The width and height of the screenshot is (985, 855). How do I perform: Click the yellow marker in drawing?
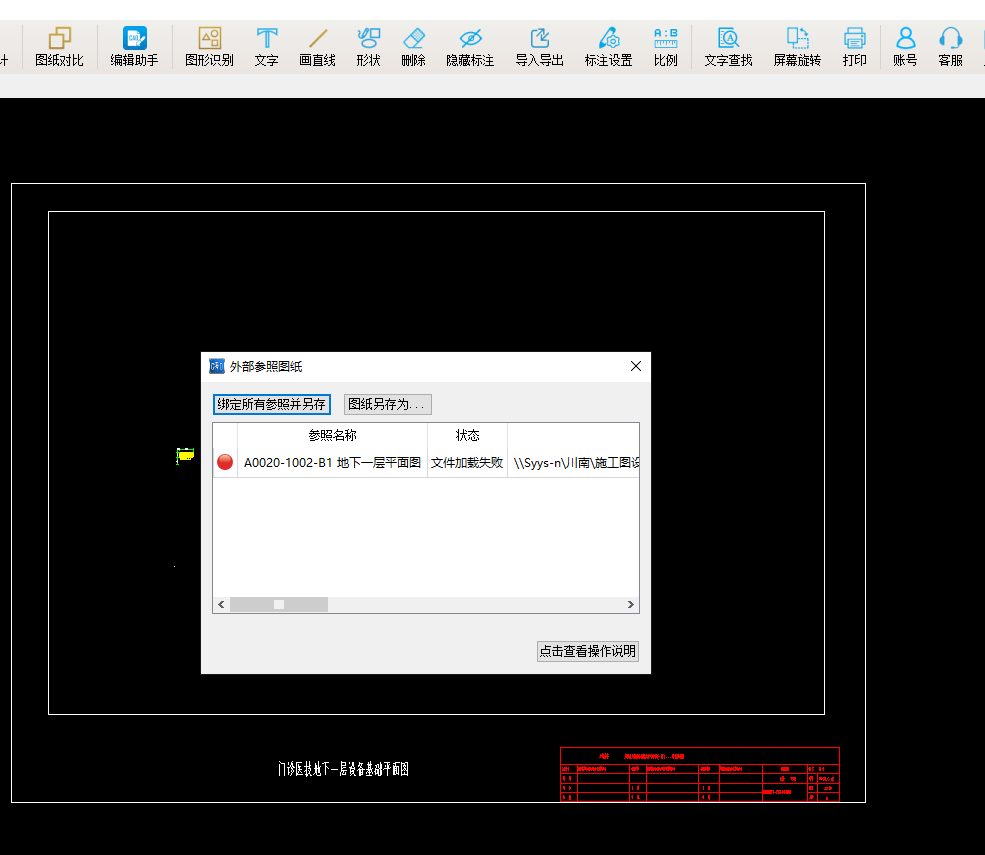coord(185,455)
